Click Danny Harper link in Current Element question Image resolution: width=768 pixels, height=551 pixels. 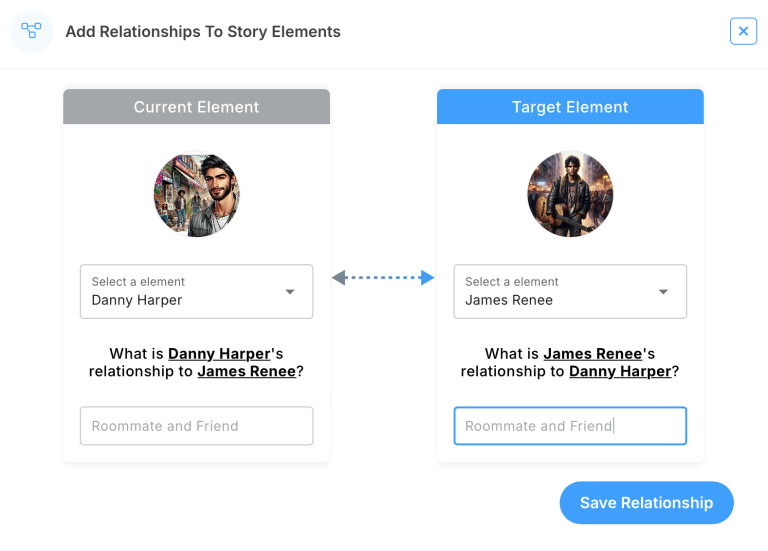click(x=219, y=354)
